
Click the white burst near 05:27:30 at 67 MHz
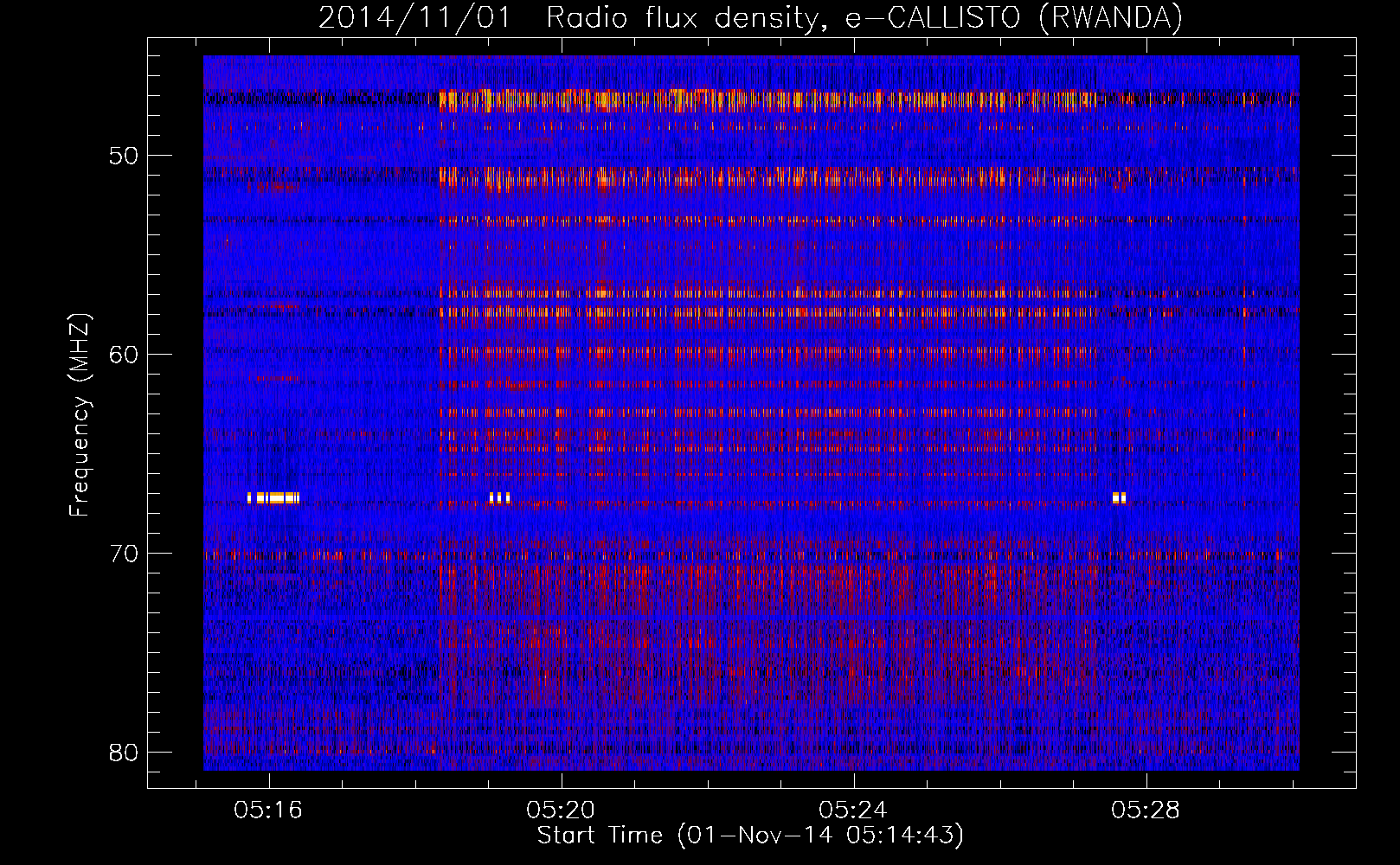click(1119, 497)
